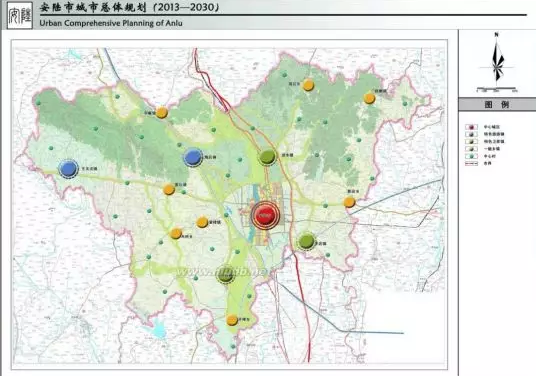536x376 pixels.
Task: Select the orange marker in far northeast
Action: [369, 98]
